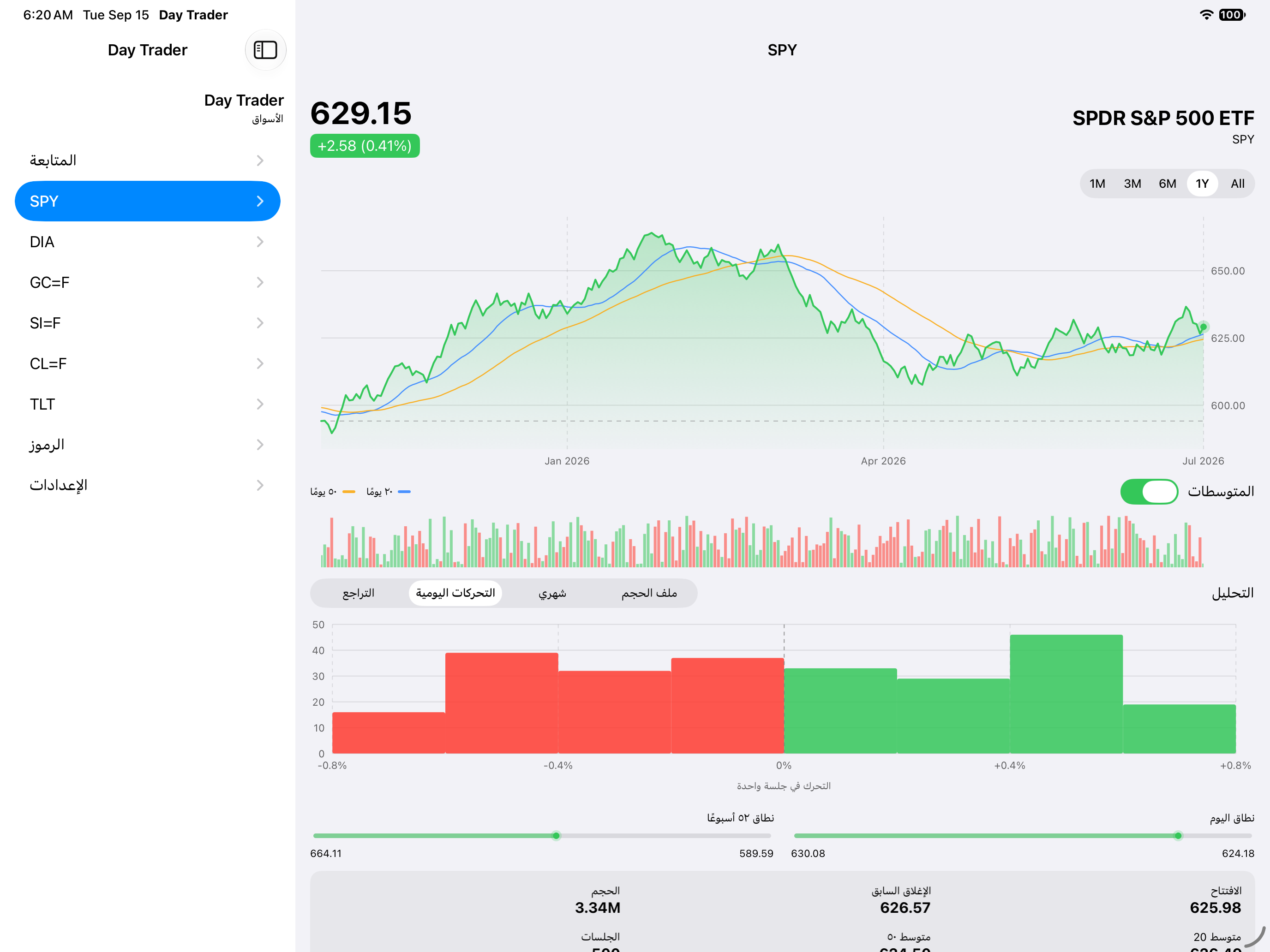Open the CL=F row chevron

point(260,364)
